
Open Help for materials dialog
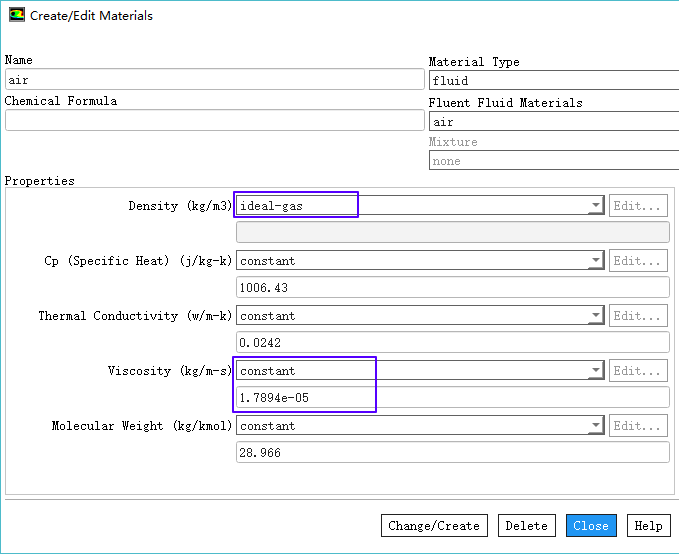pos(648,526)
